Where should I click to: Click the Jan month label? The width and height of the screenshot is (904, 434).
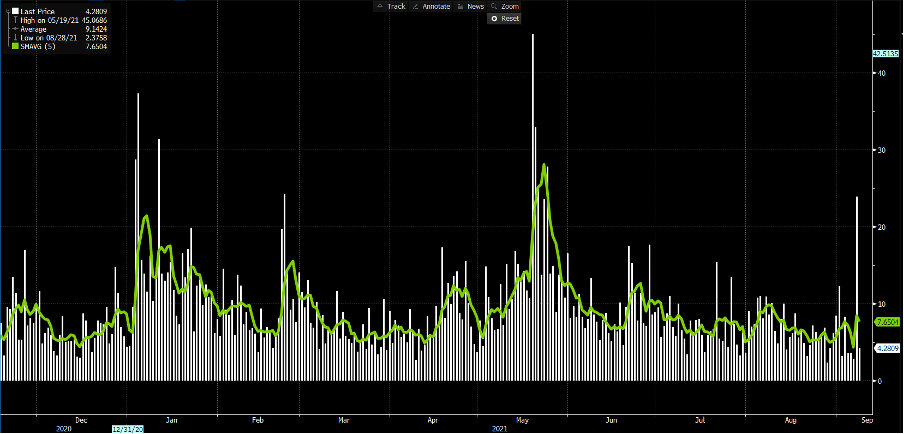coord(171,421)
